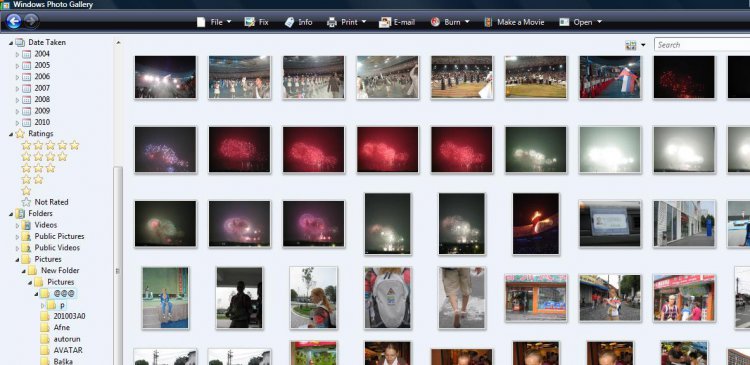The image size is (750, 365).
Task: Open the Info pane button
Action: 298,22
